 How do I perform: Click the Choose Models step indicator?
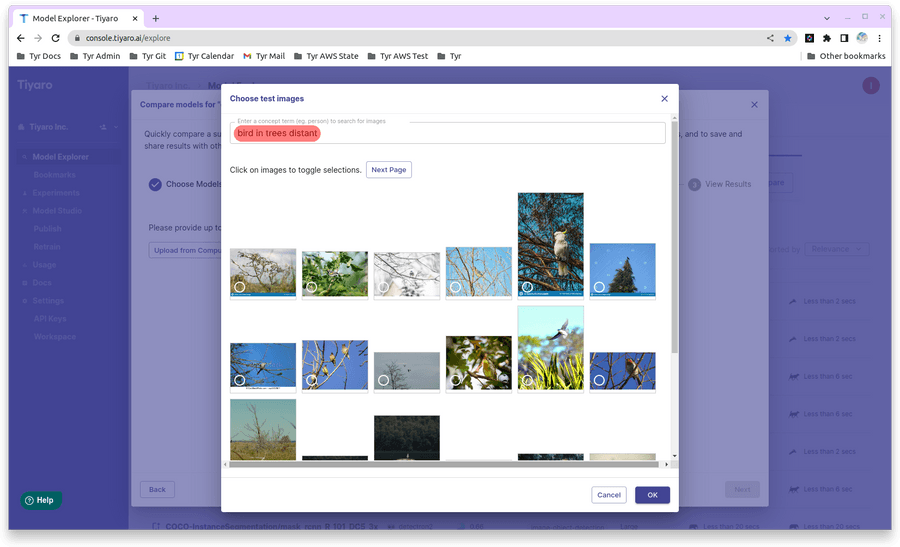point(185,184)
